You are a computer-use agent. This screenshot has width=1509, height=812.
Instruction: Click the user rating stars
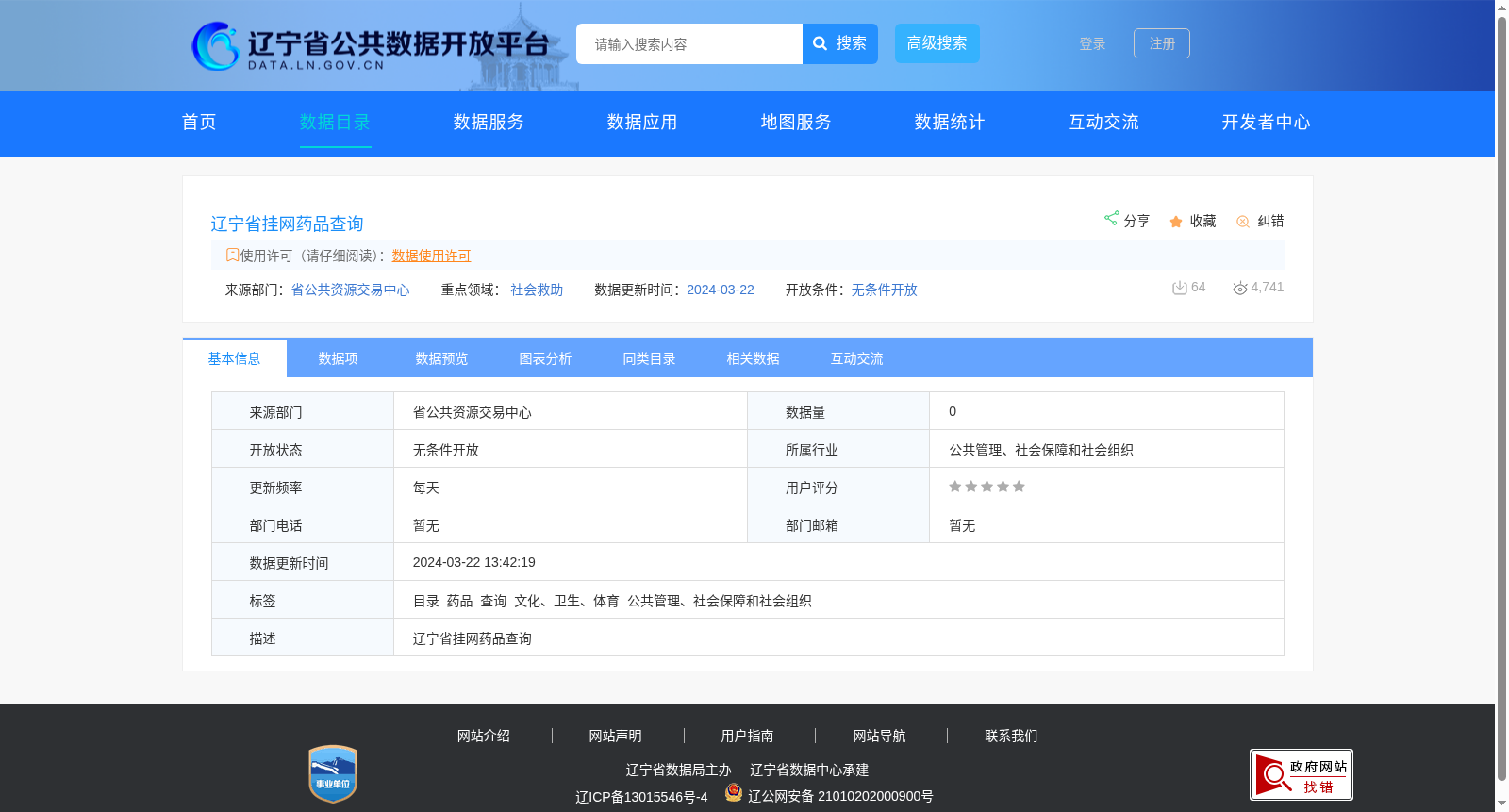tap(987, 487)
